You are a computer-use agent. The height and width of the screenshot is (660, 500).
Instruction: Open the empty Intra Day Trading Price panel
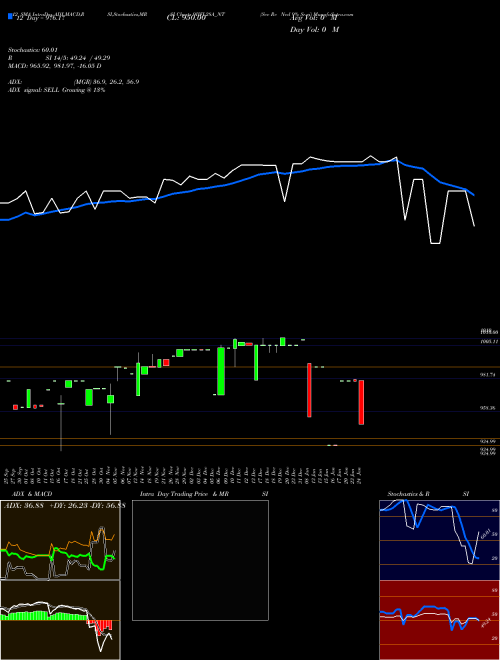200,560
